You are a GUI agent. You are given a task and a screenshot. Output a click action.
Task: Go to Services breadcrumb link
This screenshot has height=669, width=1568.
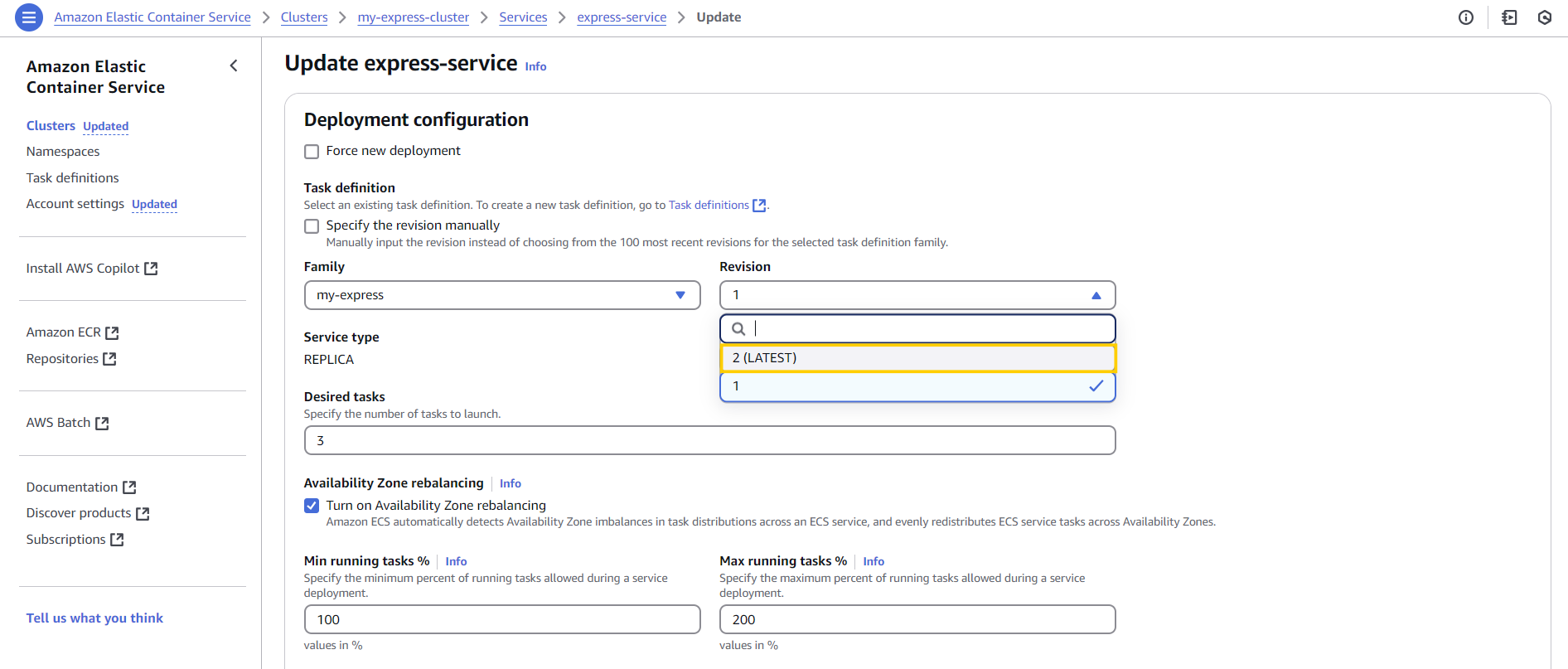click(x=523, y=17)
